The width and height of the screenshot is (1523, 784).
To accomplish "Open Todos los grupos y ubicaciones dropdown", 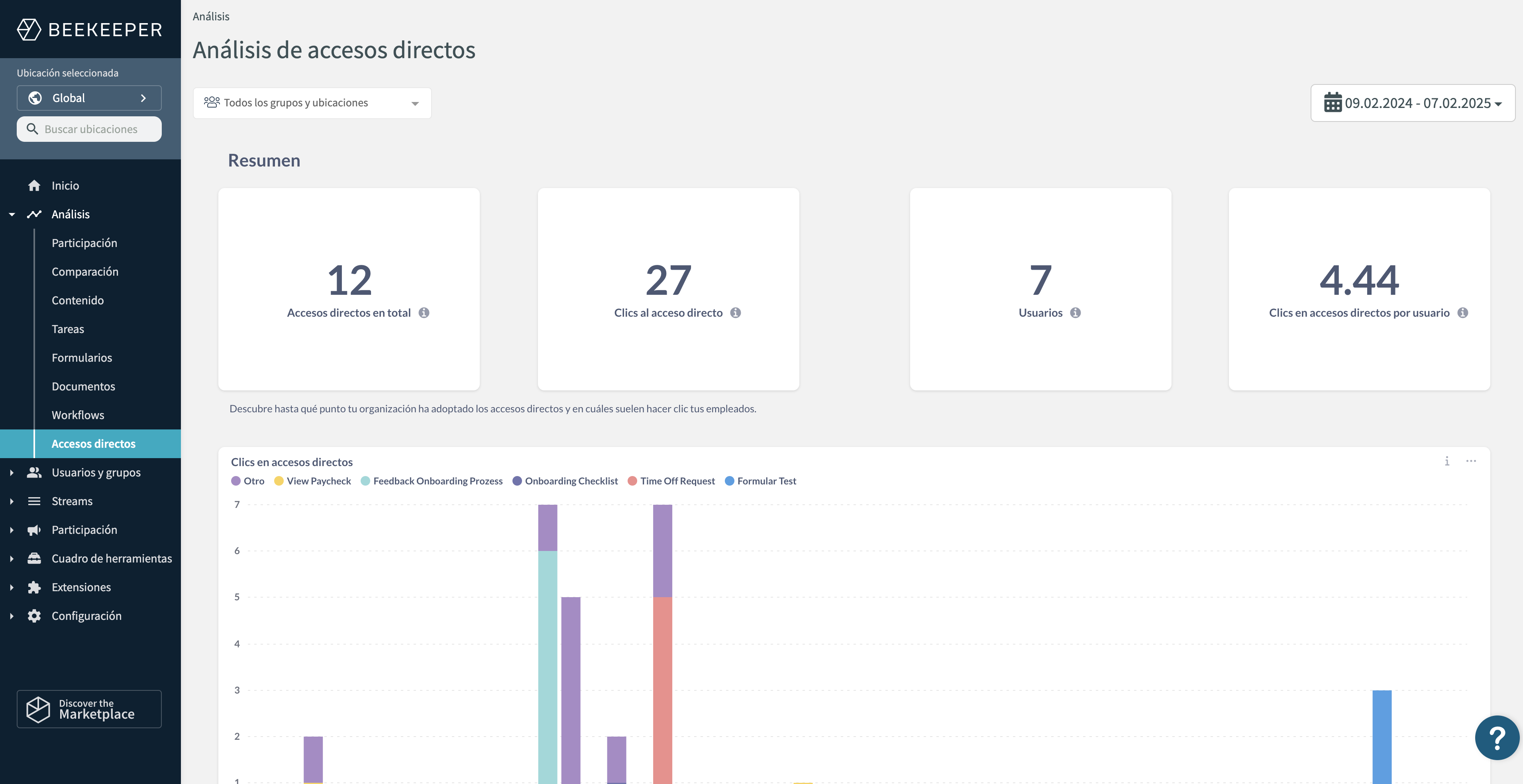I will pos(312,103).
